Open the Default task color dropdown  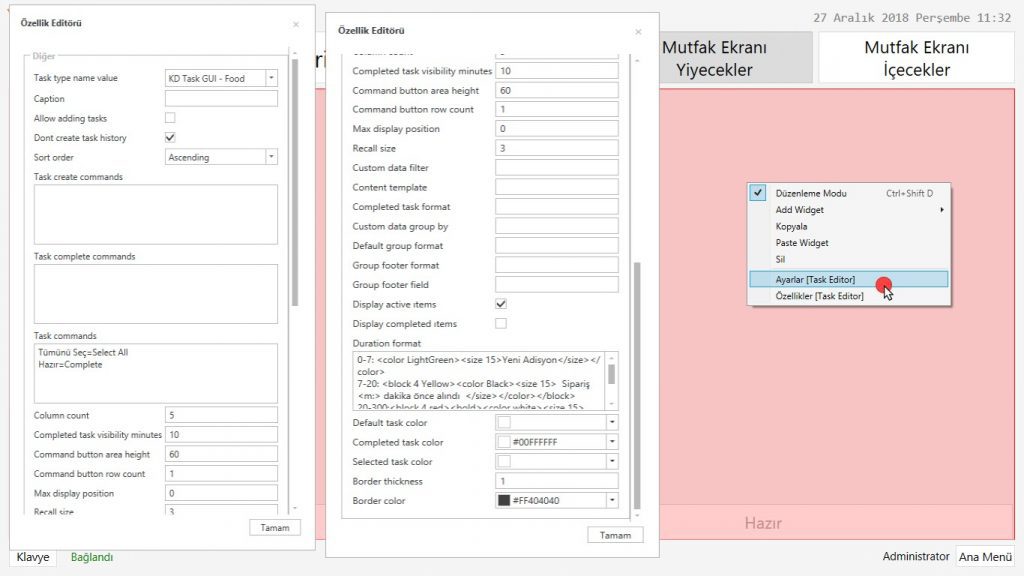tap(611, 423)
